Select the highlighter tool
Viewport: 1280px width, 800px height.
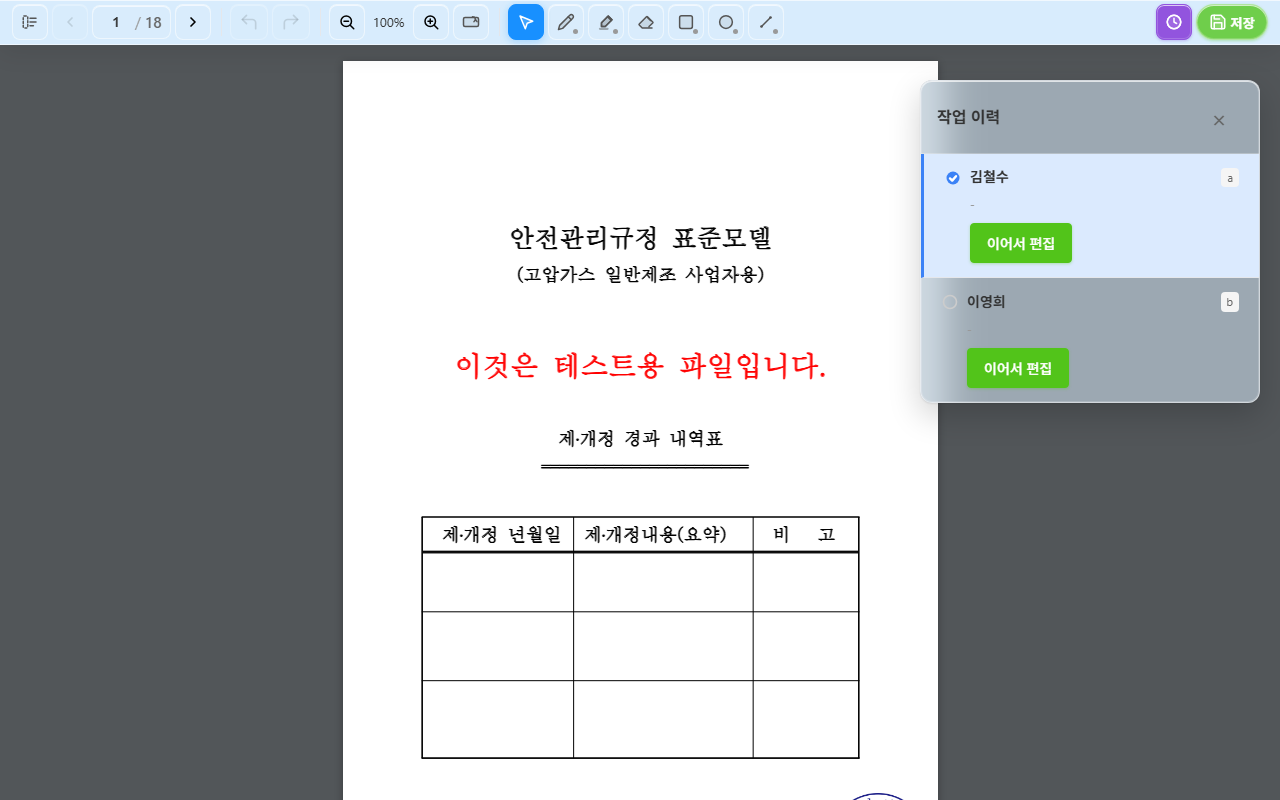(606, 22)
